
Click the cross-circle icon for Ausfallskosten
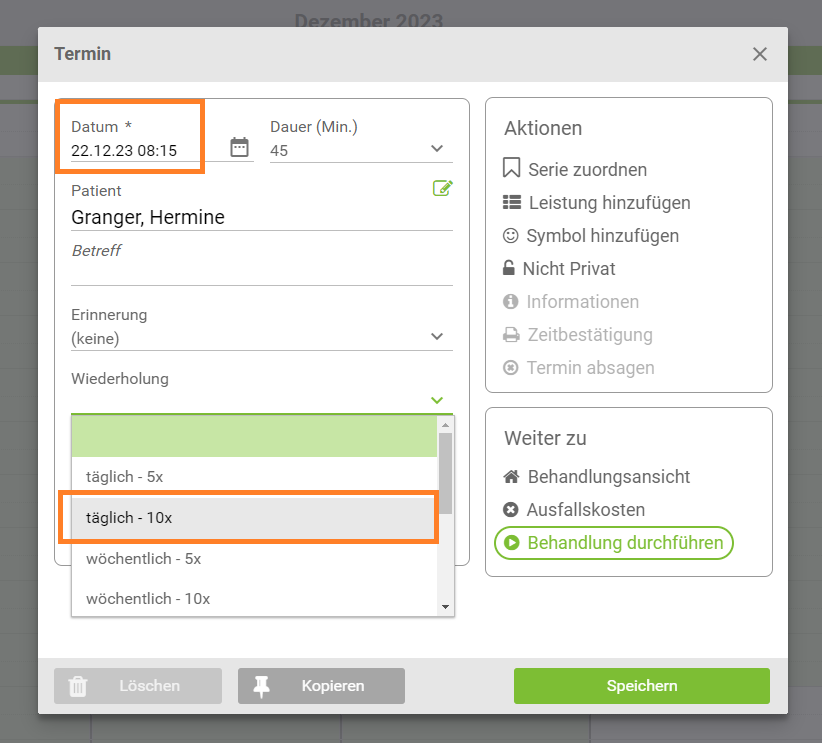click(x=511, y=510)
